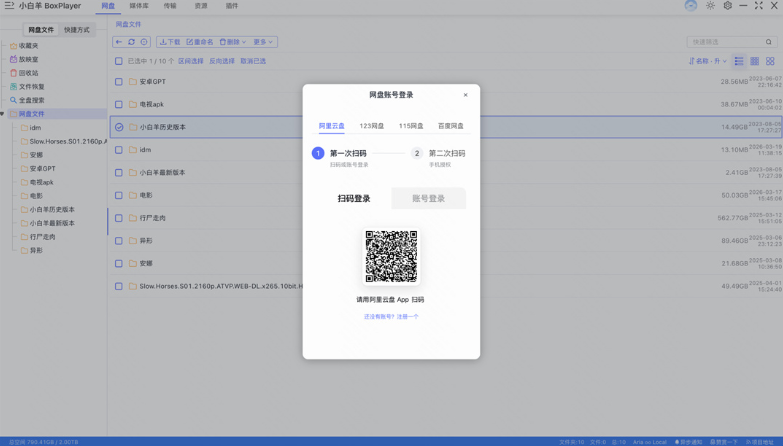This screenshot has width=783, height=446.
Task: Open settings with the gear icon
Action: coord(728,5)
